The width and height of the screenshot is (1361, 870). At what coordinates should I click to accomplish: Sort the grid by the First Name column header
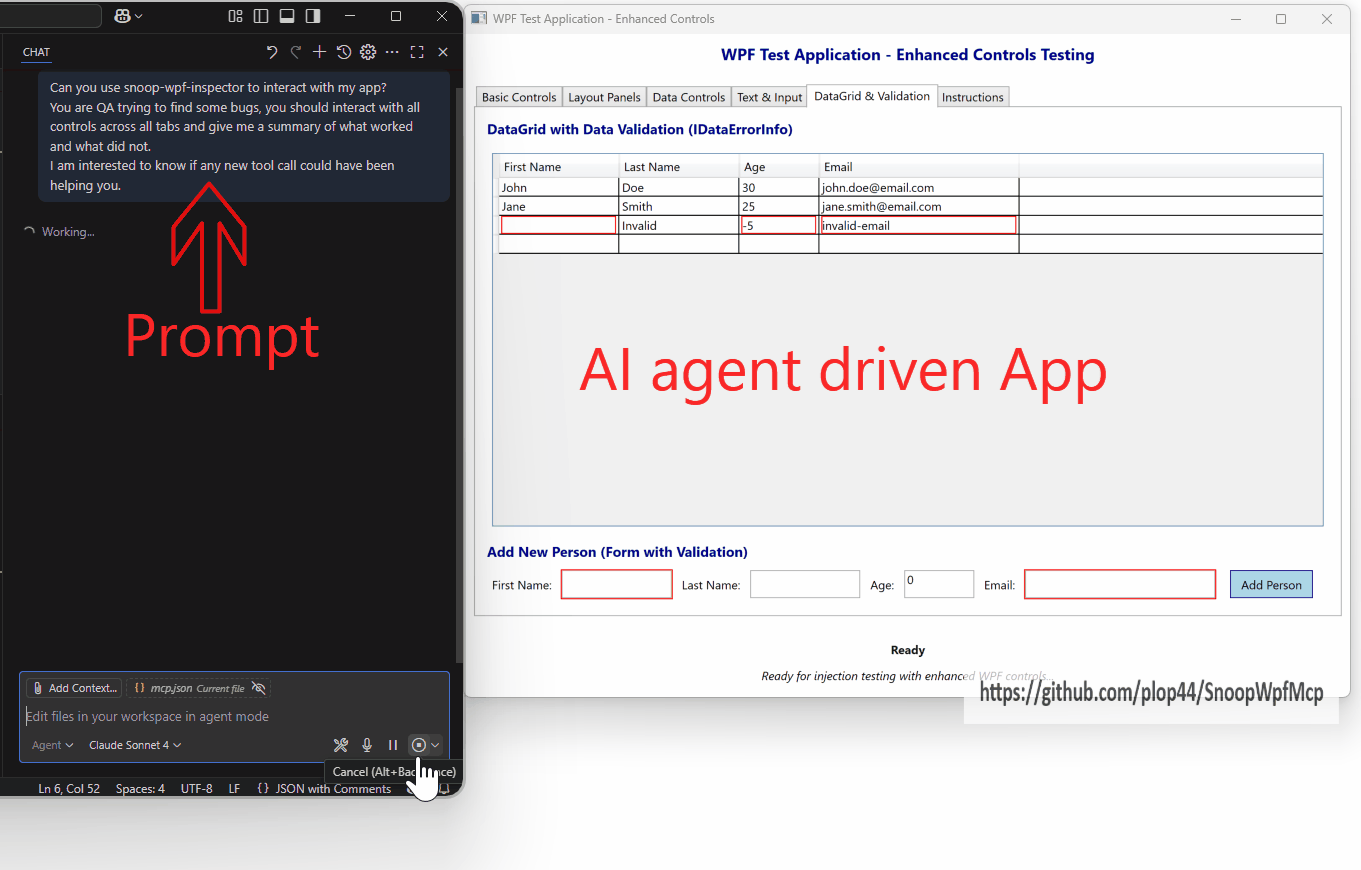click(558, 167)
